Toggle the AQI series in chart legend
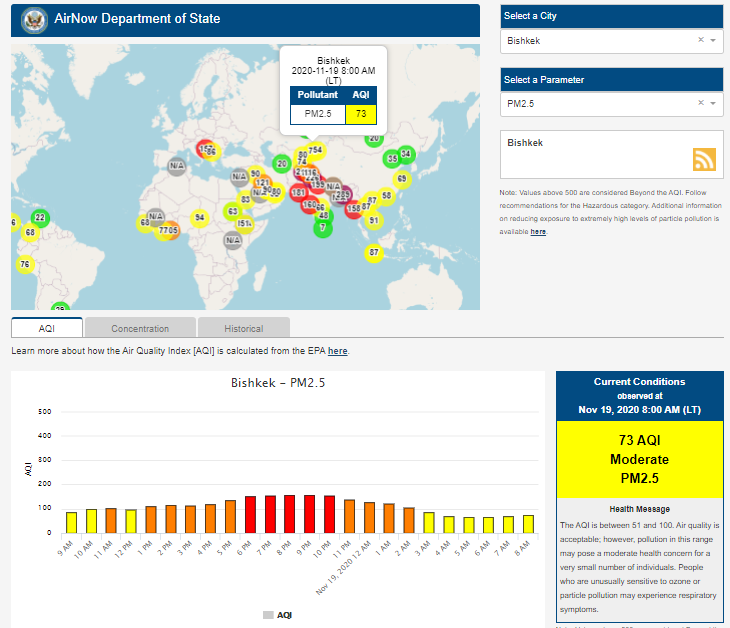This screenshot has height=628, width=730. point(277,615)
